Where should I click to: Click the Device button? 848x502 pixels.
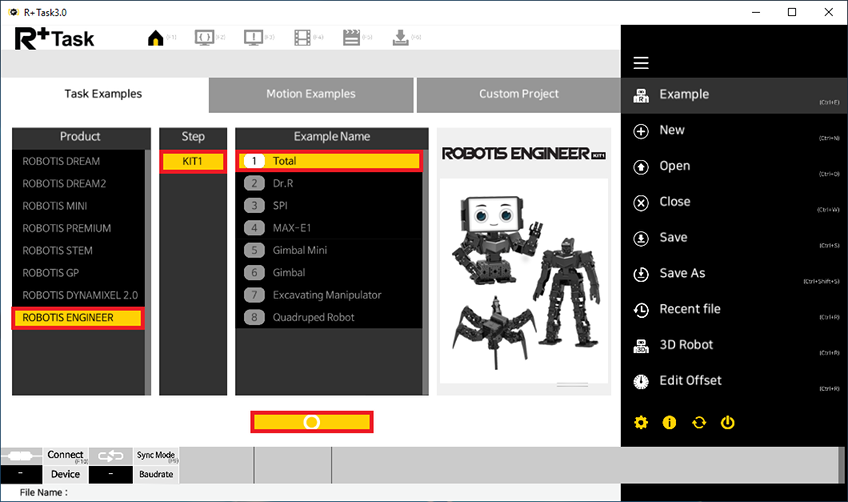(65, 474)
